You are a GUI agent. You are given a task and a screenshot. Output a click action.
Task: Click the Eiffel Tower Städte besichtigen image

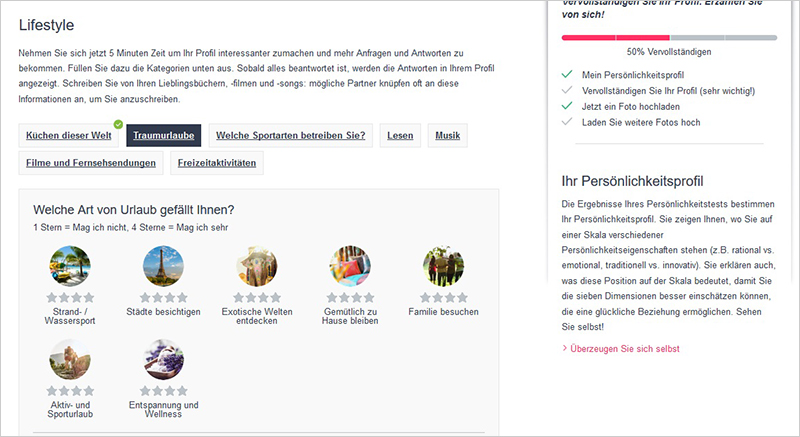(163, 266)
